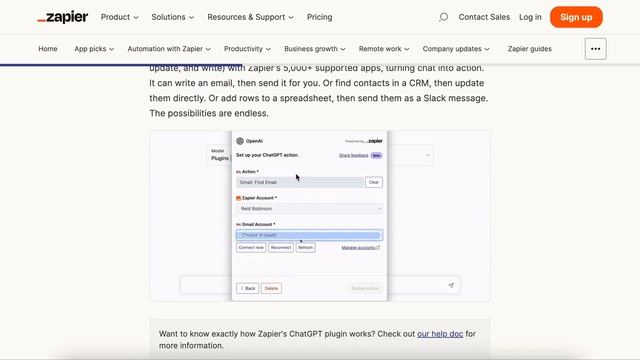Click the Clear button next to Action
640x360 pixels.
374,182
